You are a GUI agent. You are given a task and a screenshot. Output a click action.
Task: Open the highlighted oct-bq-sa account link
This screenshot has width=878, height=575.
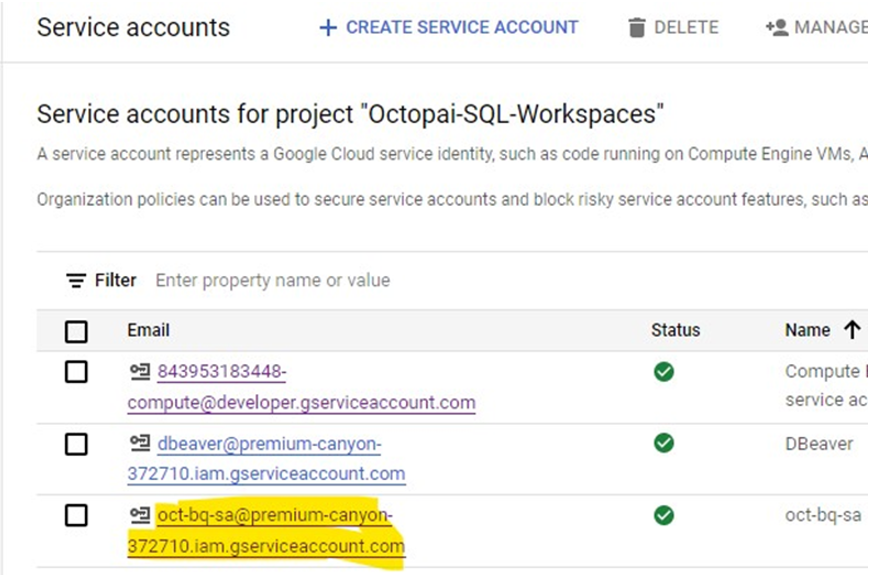(275, 516)
